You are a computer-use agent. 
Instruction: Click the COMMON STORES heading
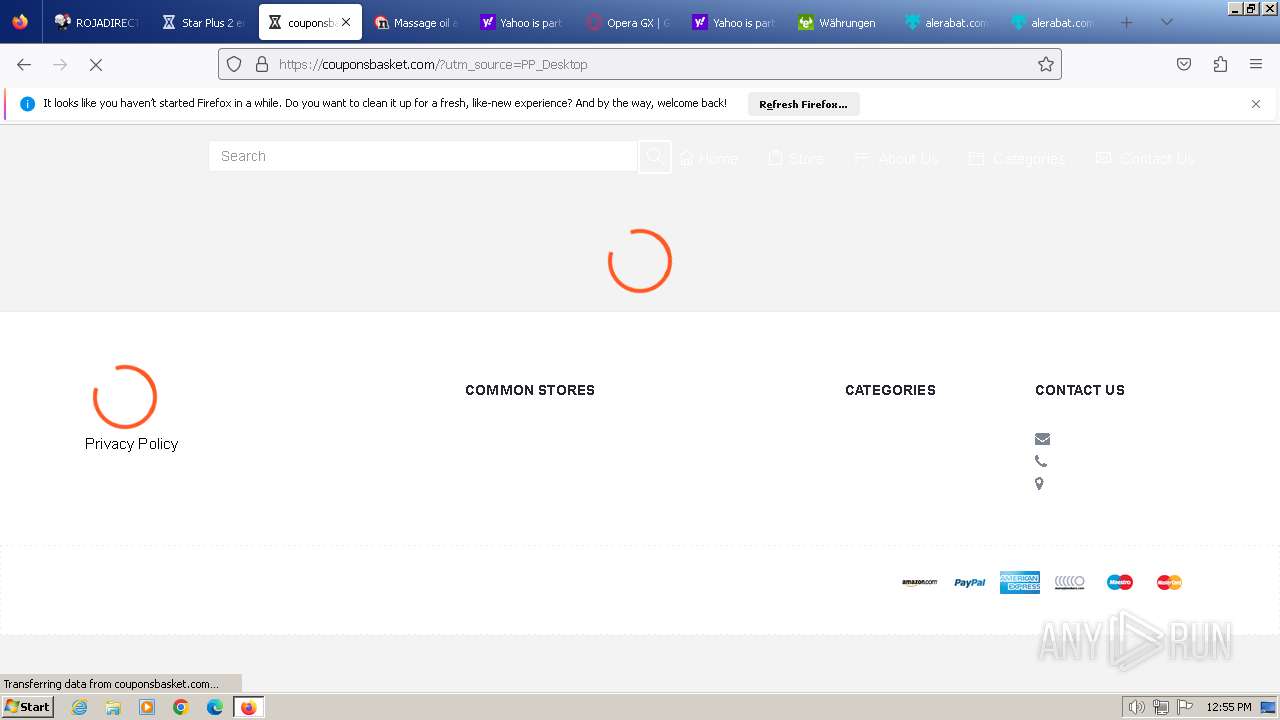(530, 390)
